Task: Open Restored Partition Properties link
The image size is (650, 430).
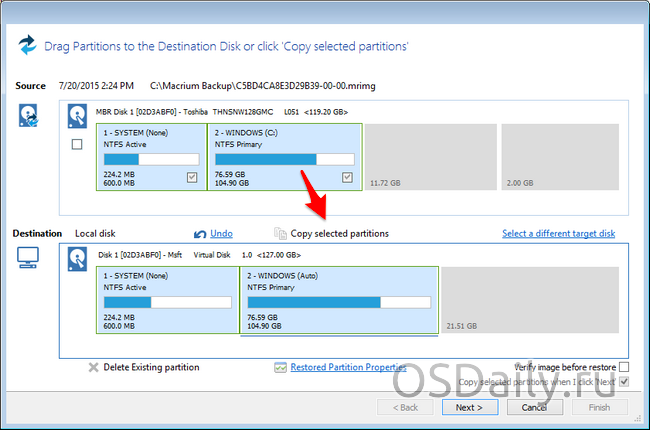Action: pos(348,368)
